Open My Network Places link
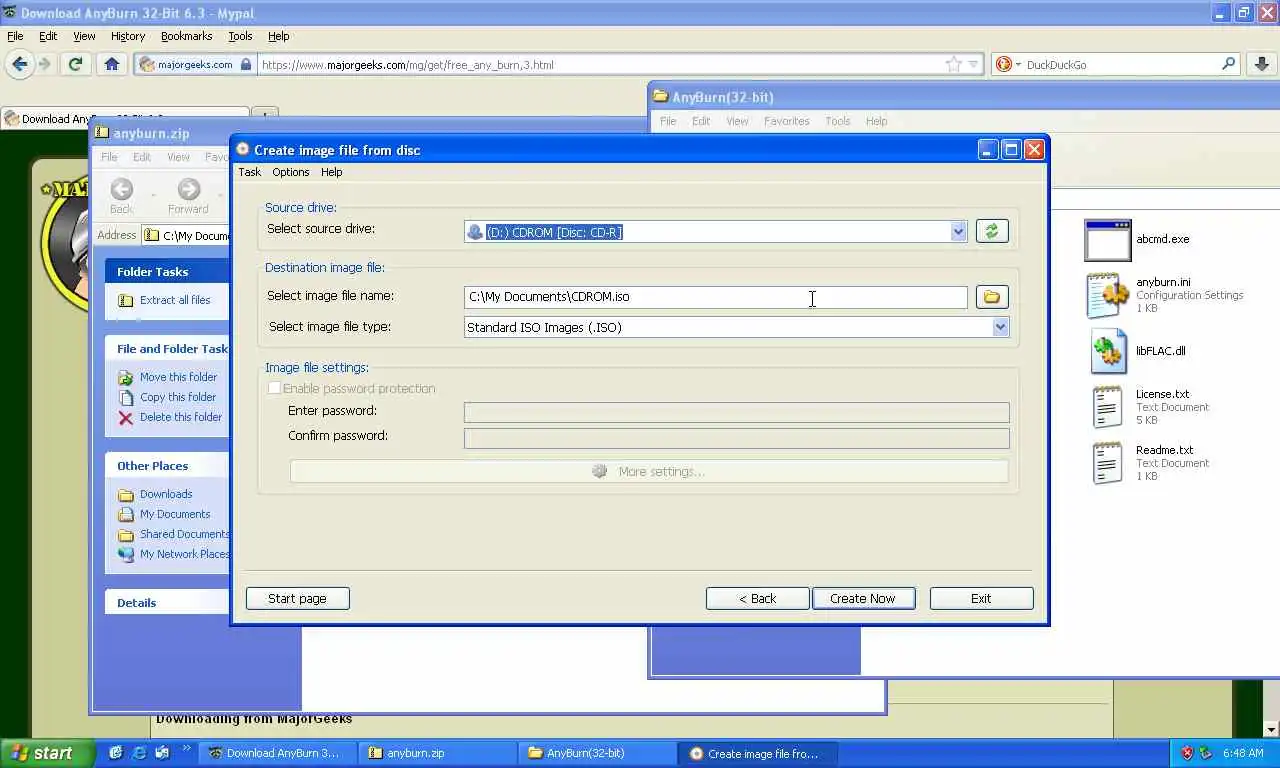Screen dimensions: 1280x768 (x=184, y=554)
